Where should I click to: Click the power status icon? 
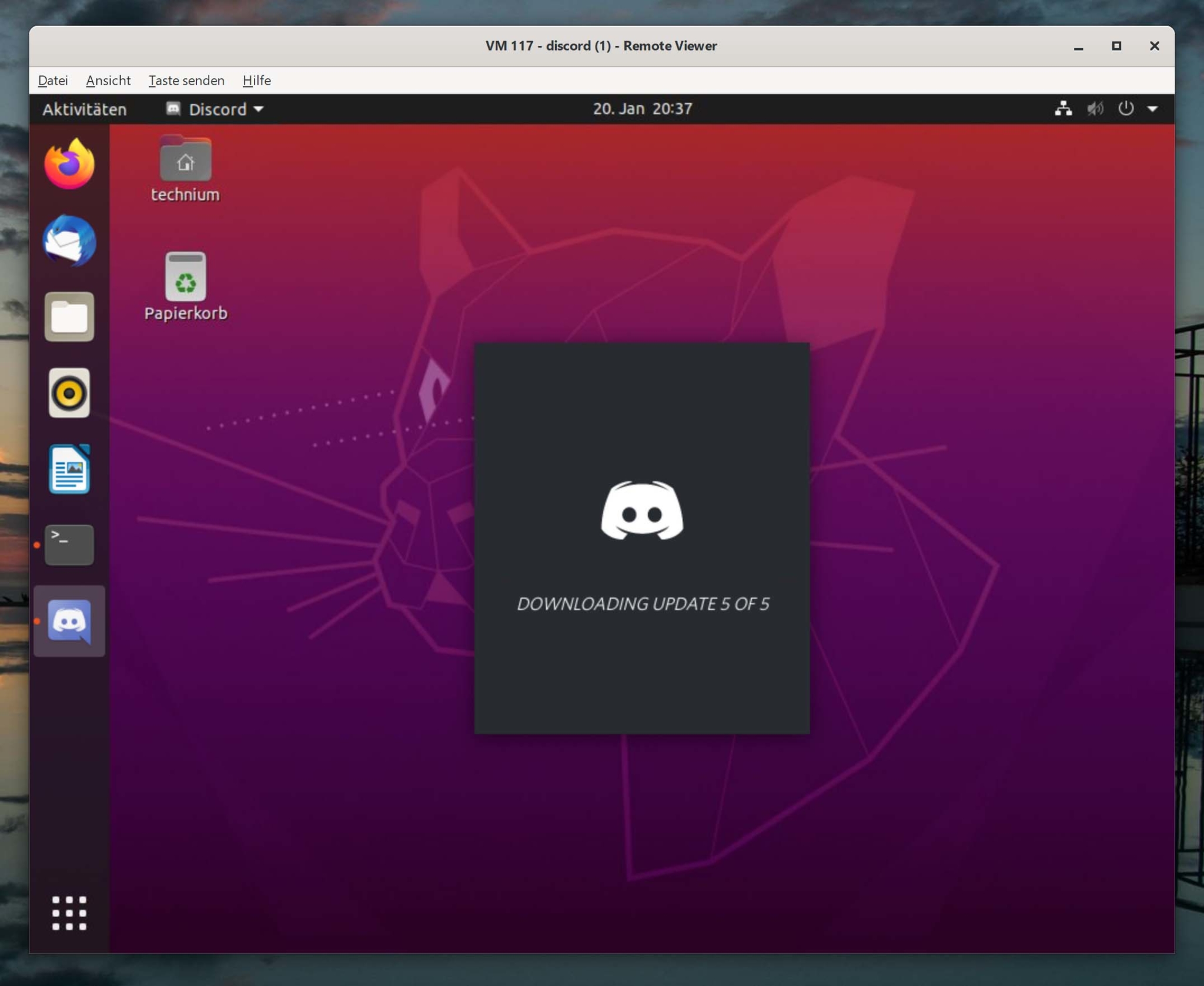1126,108
